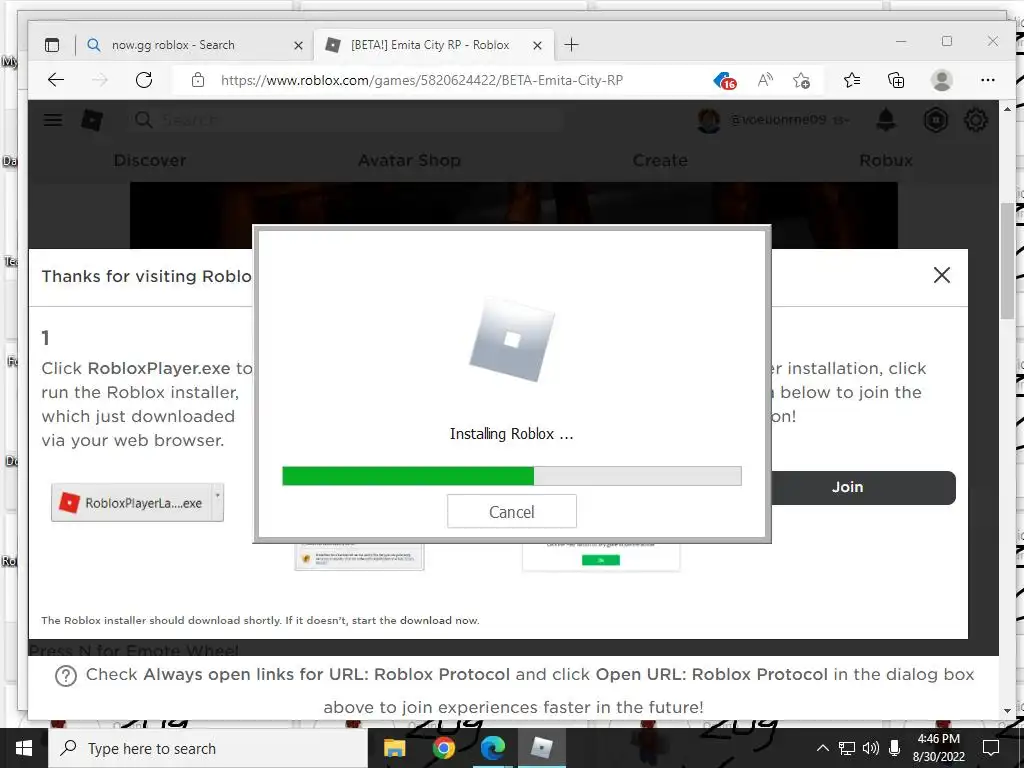This screenshot has width=1024, height=768.
Task: Open the Action Center notifications icon
Action: (x=991, y=748)
